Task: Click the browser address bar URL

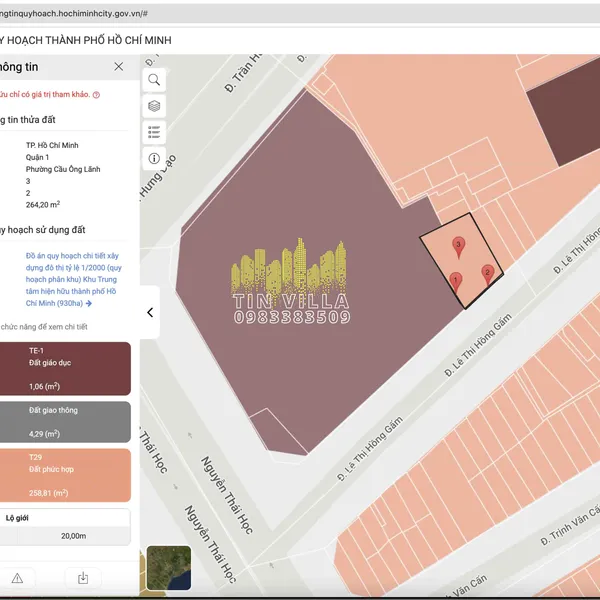Action: pos(75,15)
